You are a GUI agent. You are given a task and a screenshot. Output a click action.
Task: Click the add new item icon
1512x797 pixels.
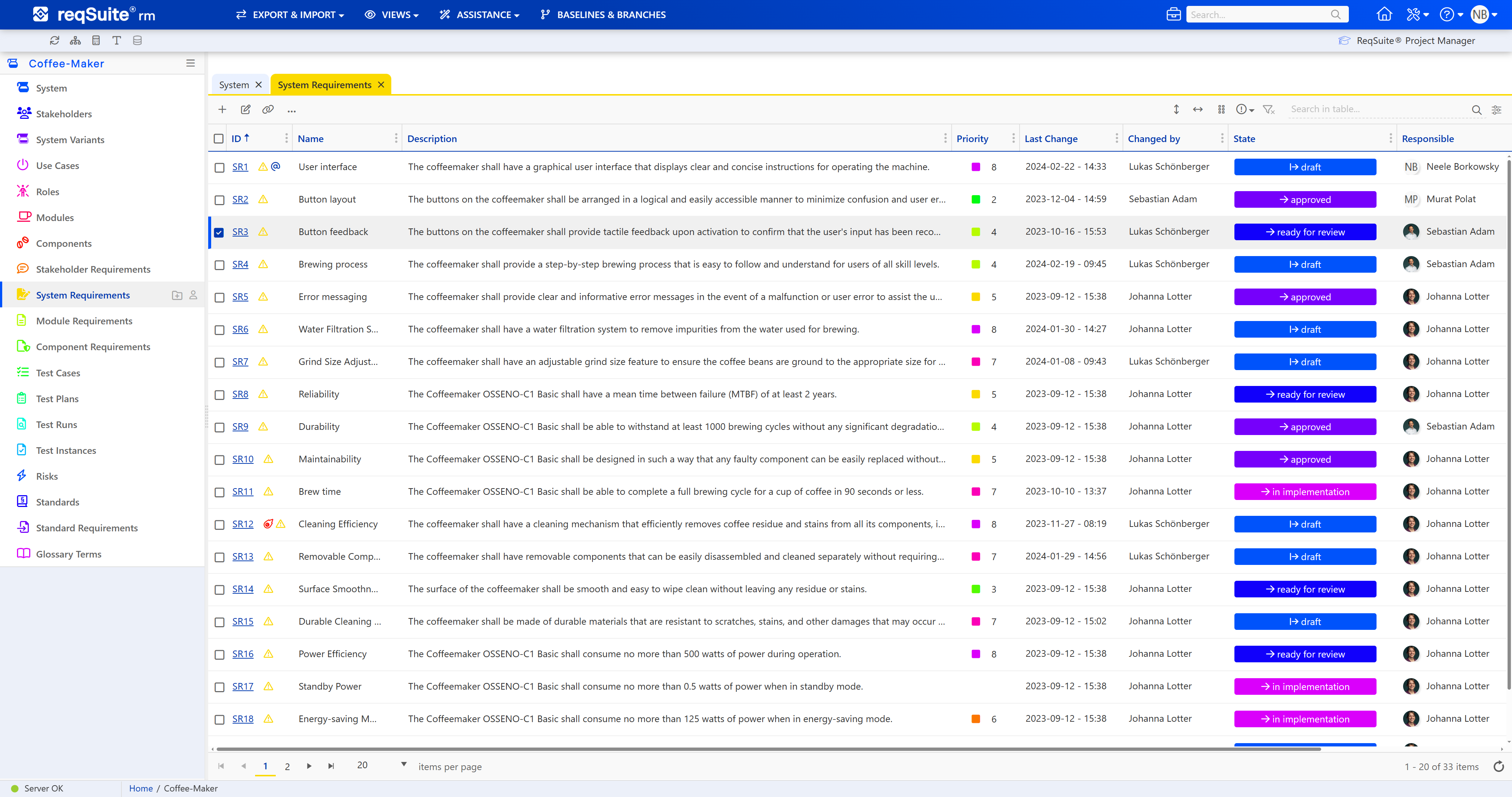(222, 109)
